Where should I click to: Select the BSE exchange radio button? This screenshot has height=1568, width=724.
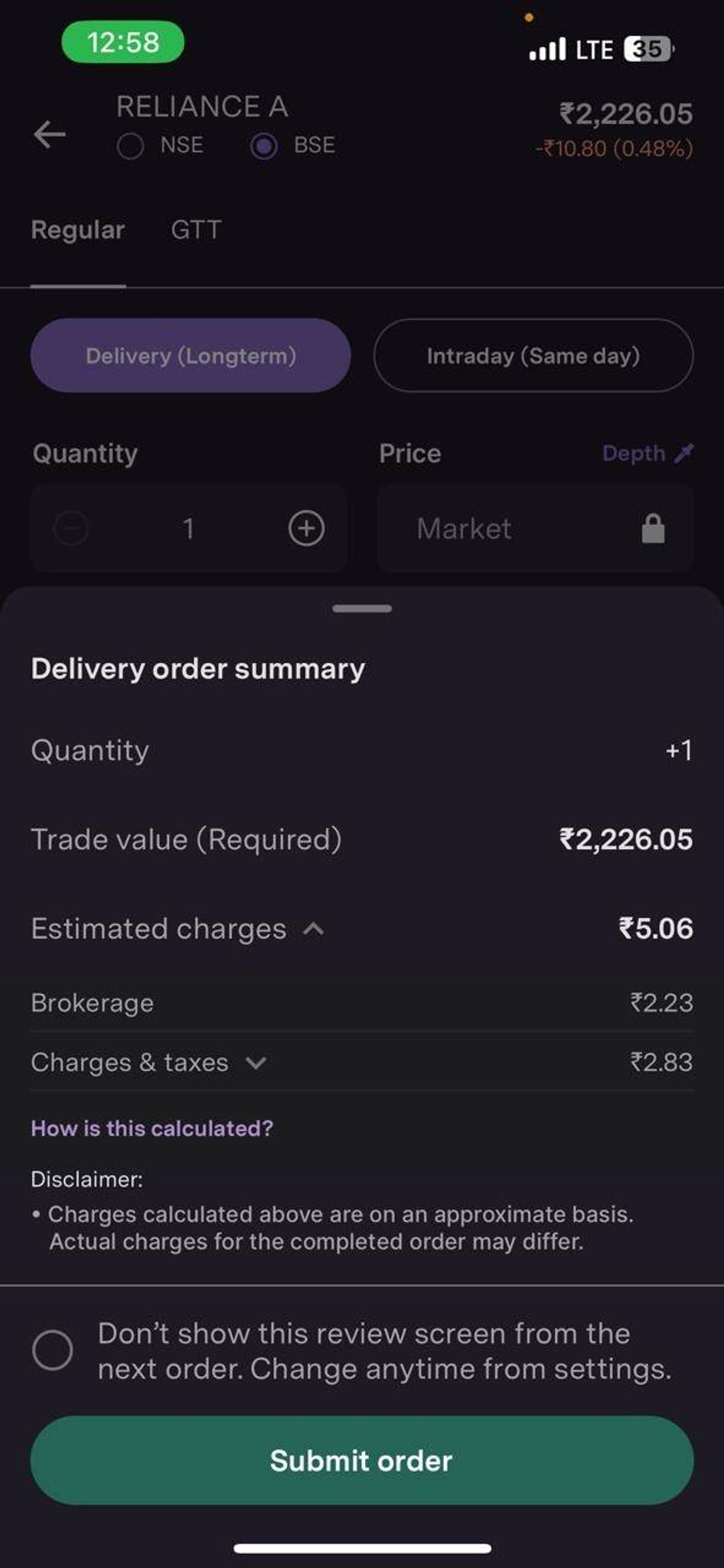(x=264, y=145)
